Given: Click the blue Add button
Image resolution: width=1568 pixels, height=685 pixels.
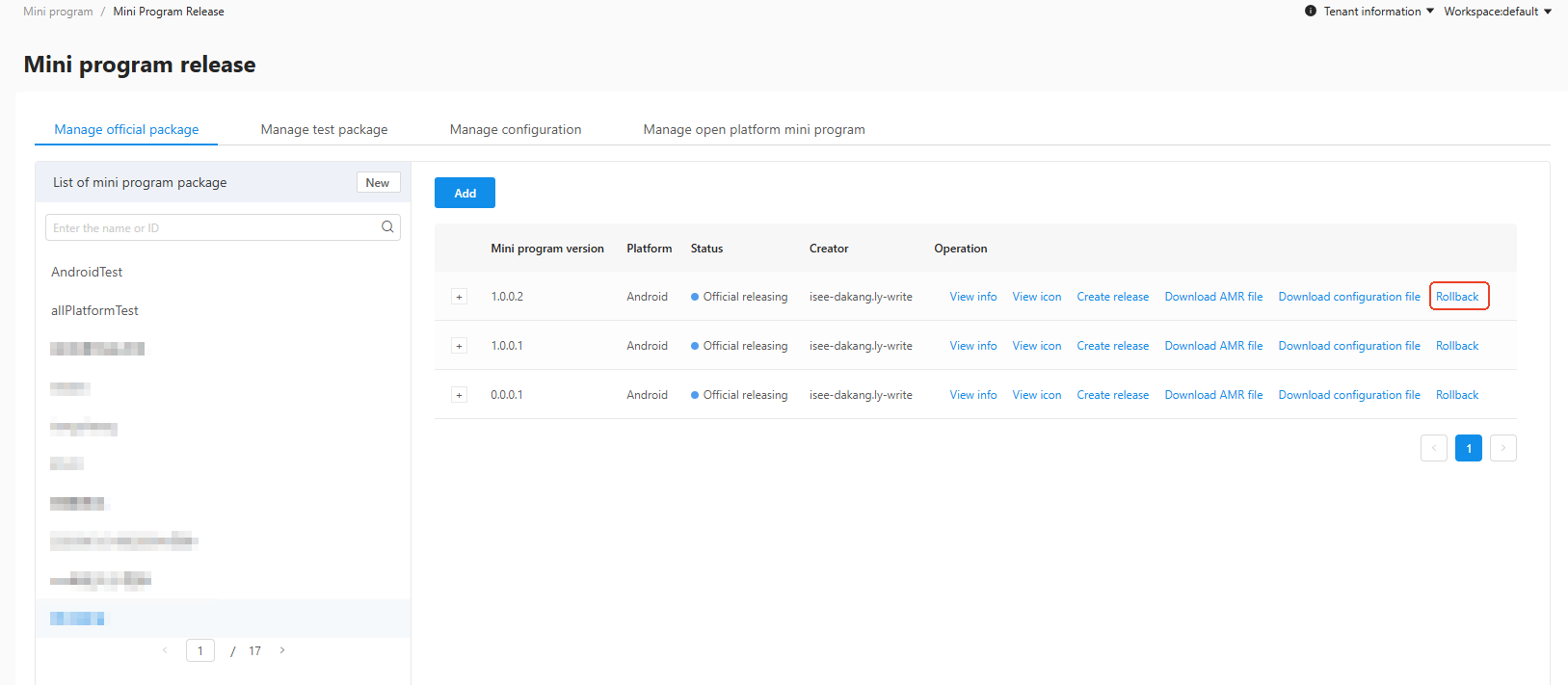Looking at the screenshot, I should (x=465, y=193).
